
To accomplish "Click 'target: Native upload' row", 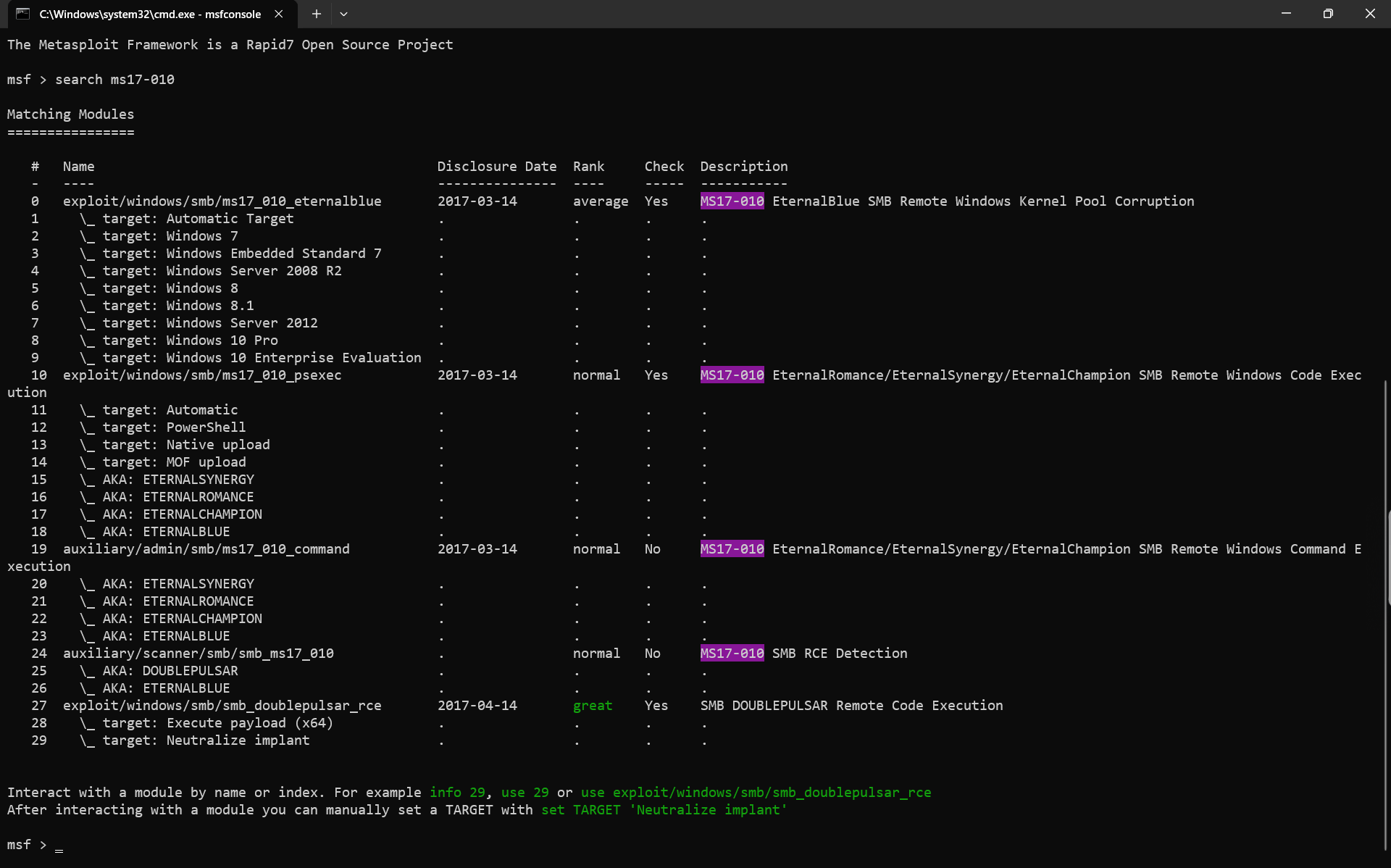I will click(x=175, y=445).
